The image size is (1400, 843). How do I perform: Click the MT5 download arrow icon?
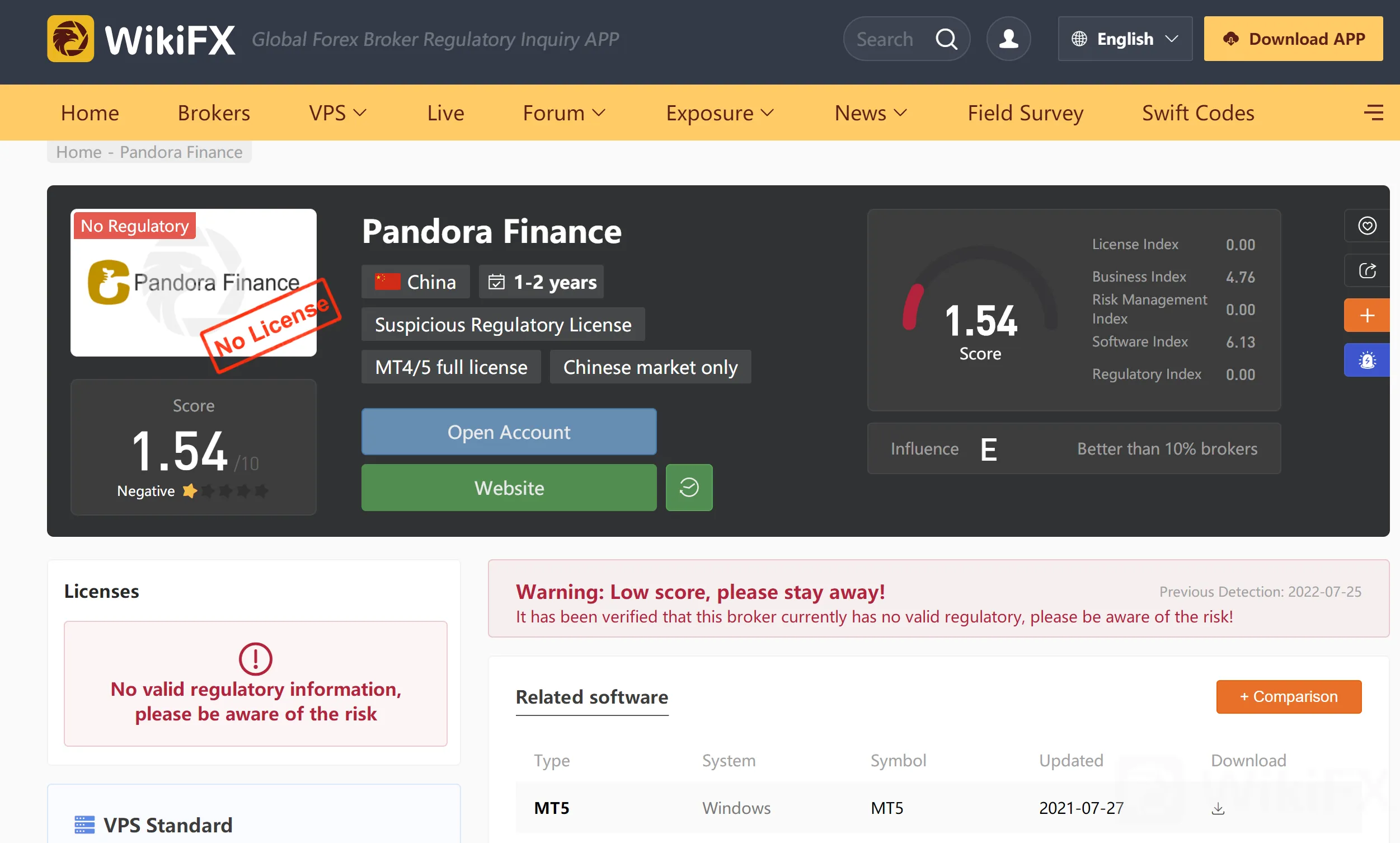click(1218, 808)
